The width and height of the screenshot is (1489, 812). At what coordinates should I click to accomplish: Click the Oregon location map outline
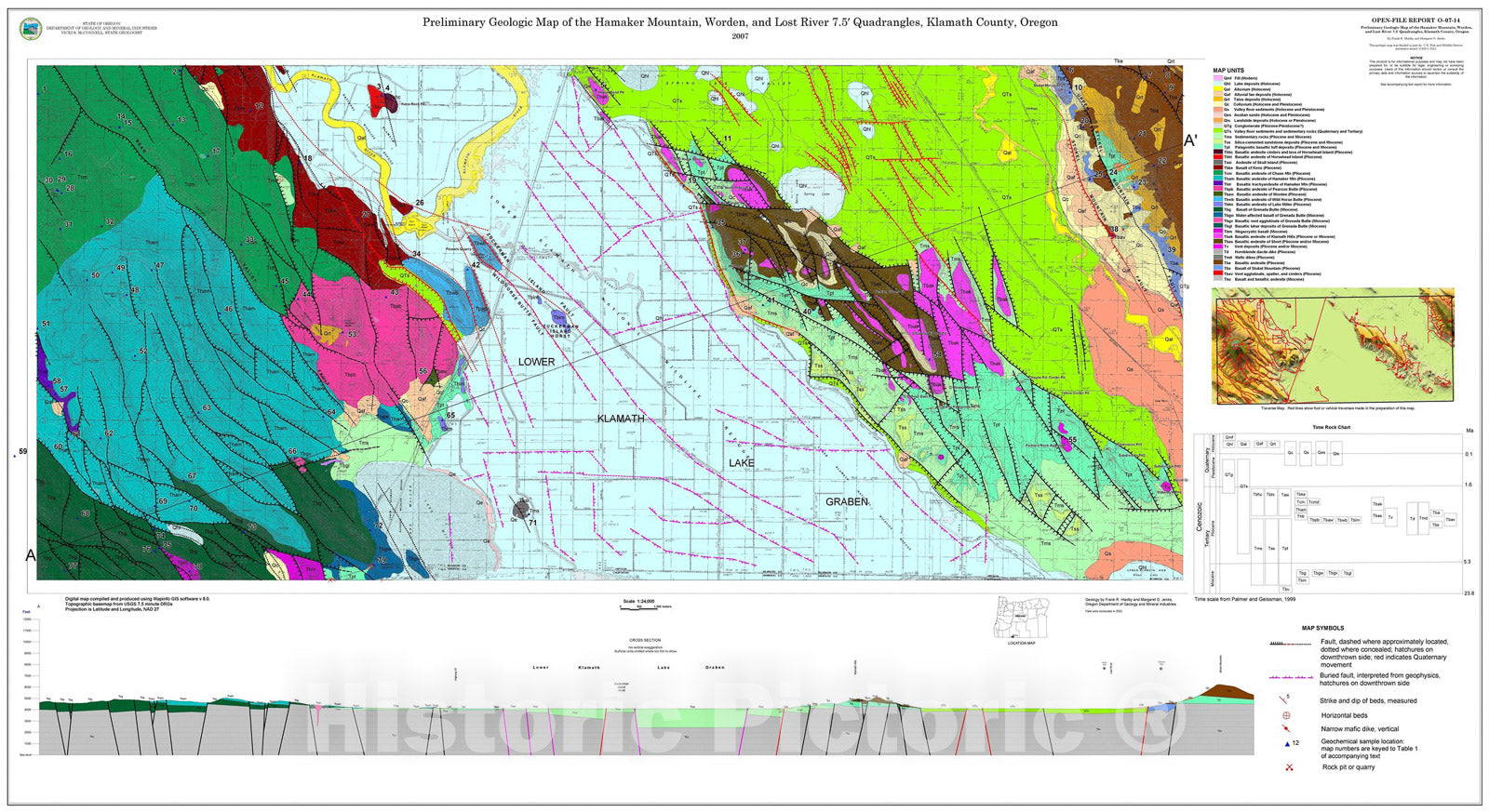(x=1021, y=617)
